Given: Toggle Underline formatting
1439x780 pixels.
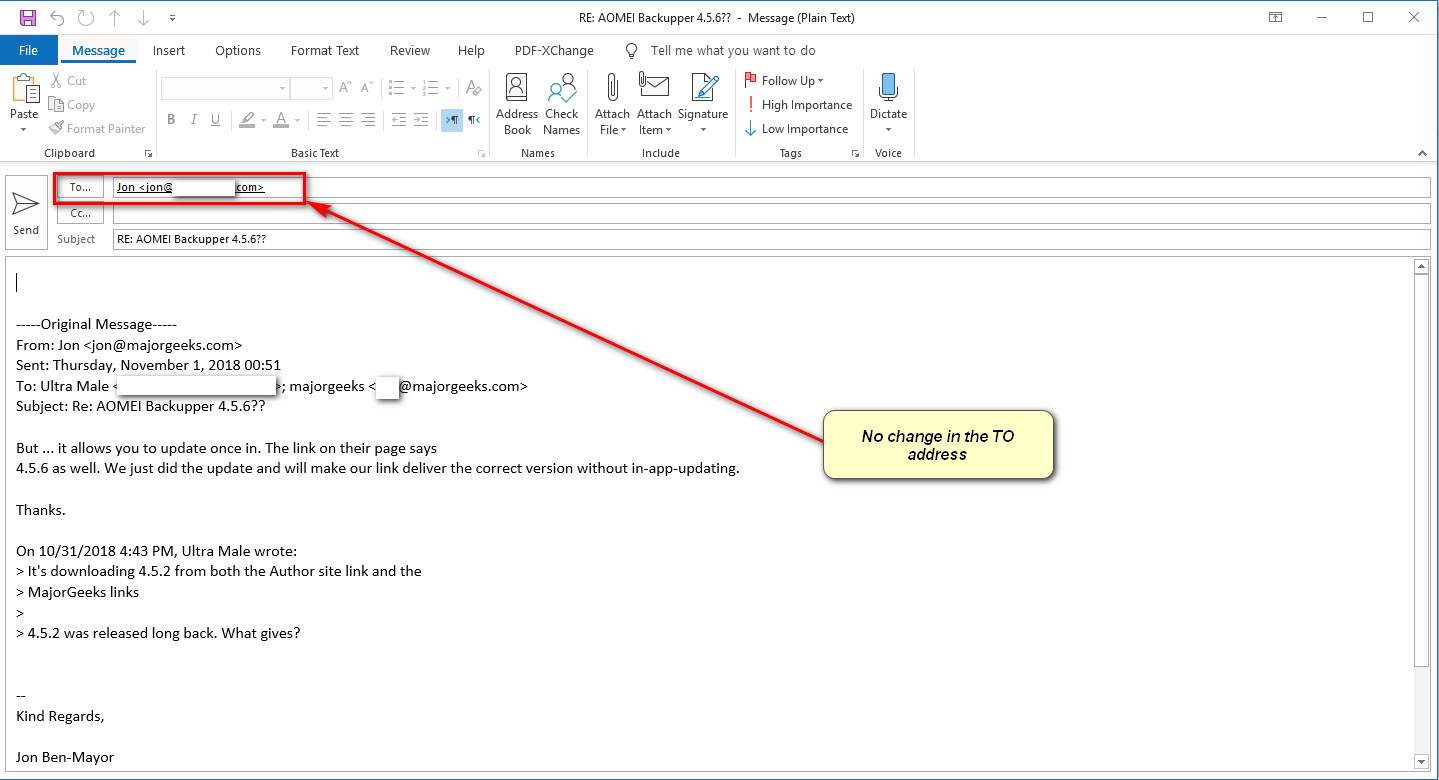Looking at the screenshot, I should 215,120.
